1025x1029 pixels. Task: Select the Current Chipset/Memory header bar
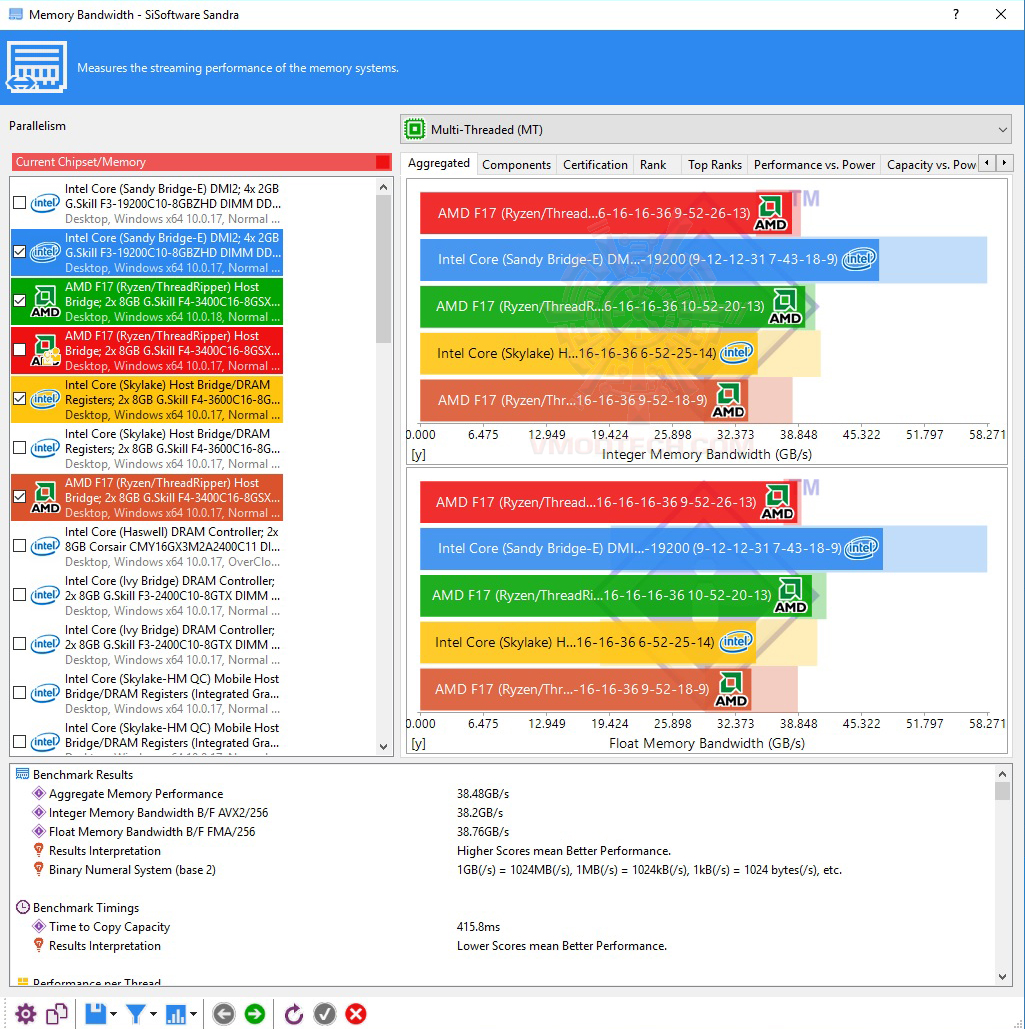[x=201, y=162]
